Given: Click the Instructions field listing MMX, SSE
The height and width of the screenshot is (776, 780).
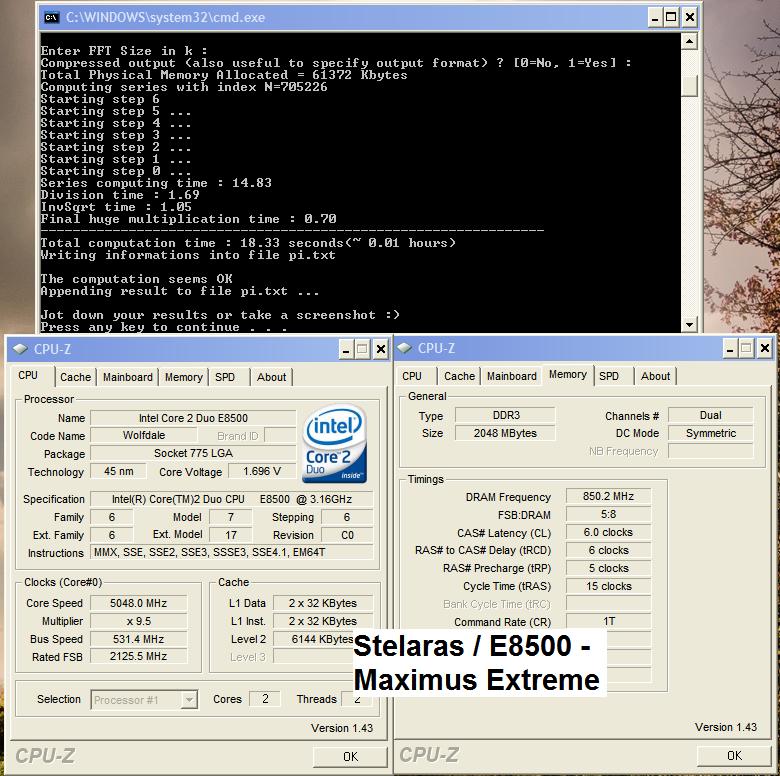Looking at the screenshot, I should (231, 552).
